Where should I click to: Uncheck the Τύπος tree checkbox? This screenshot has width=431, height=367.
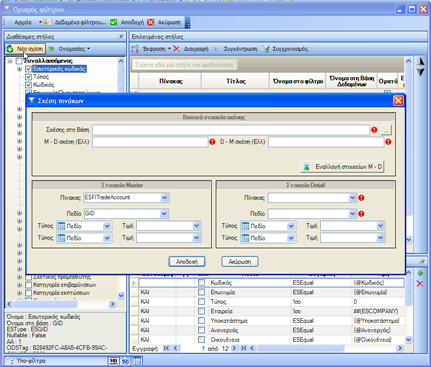28,77
